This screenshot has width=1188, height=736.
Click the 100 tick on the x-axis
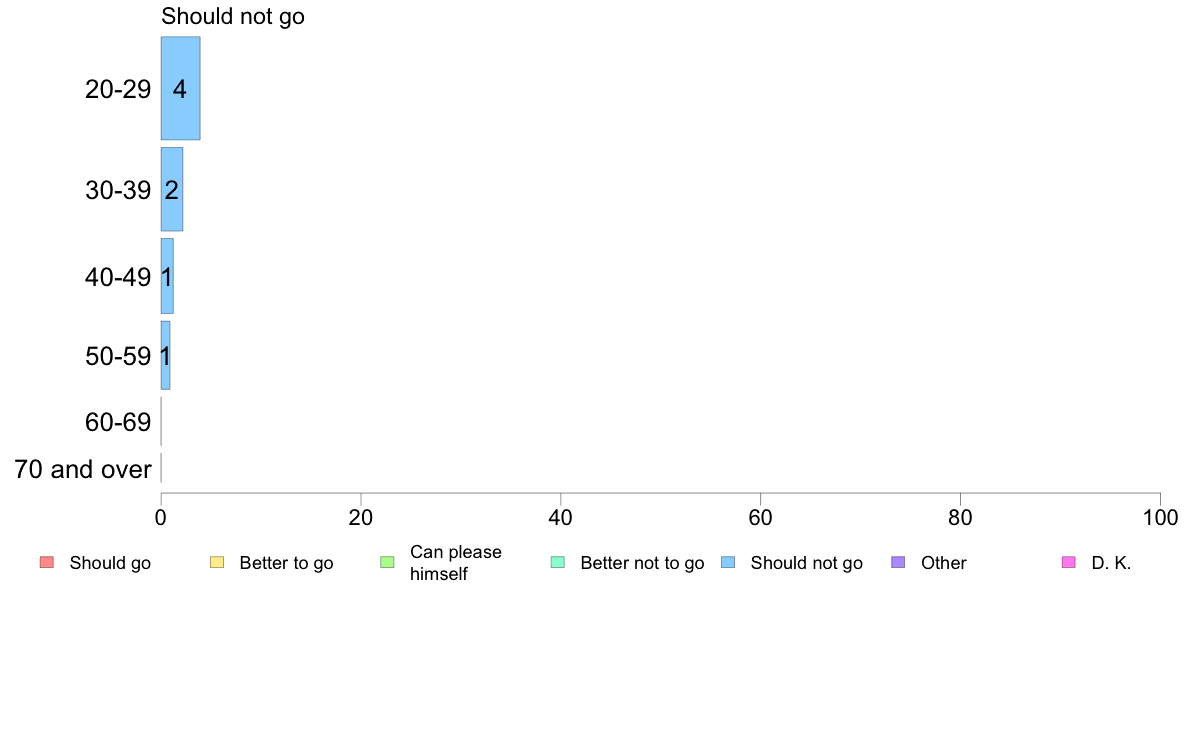tap(1160, 518)
